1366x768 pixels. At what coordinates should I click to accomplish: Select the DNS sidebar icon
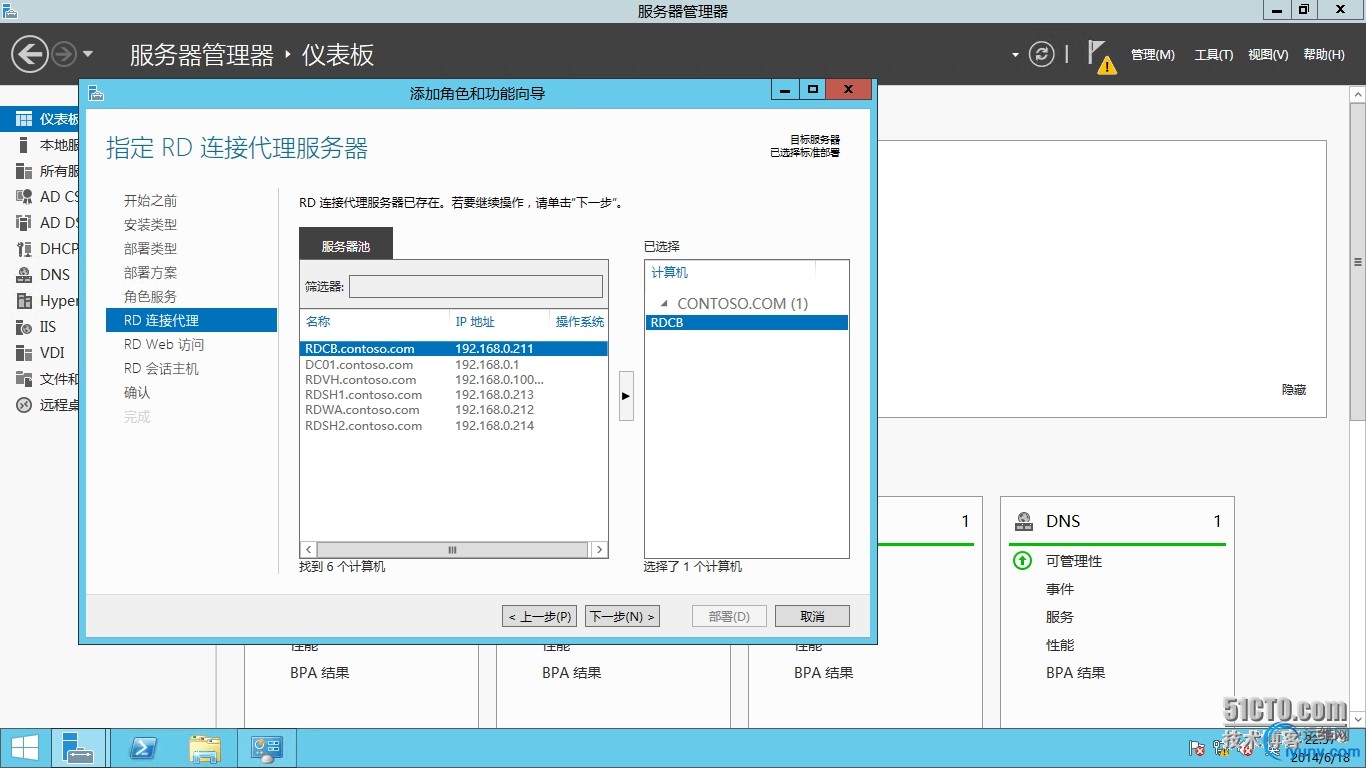(x=24, y=275)
